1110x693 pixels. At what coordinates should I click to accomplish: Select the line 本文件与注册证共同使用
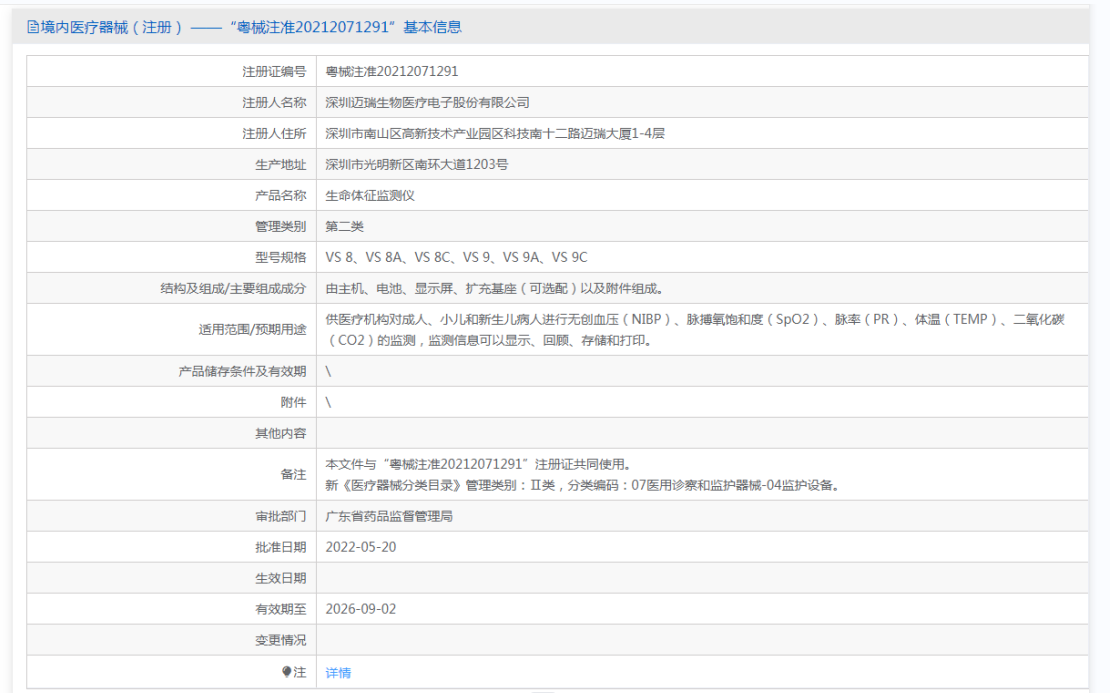click(478, 464)
